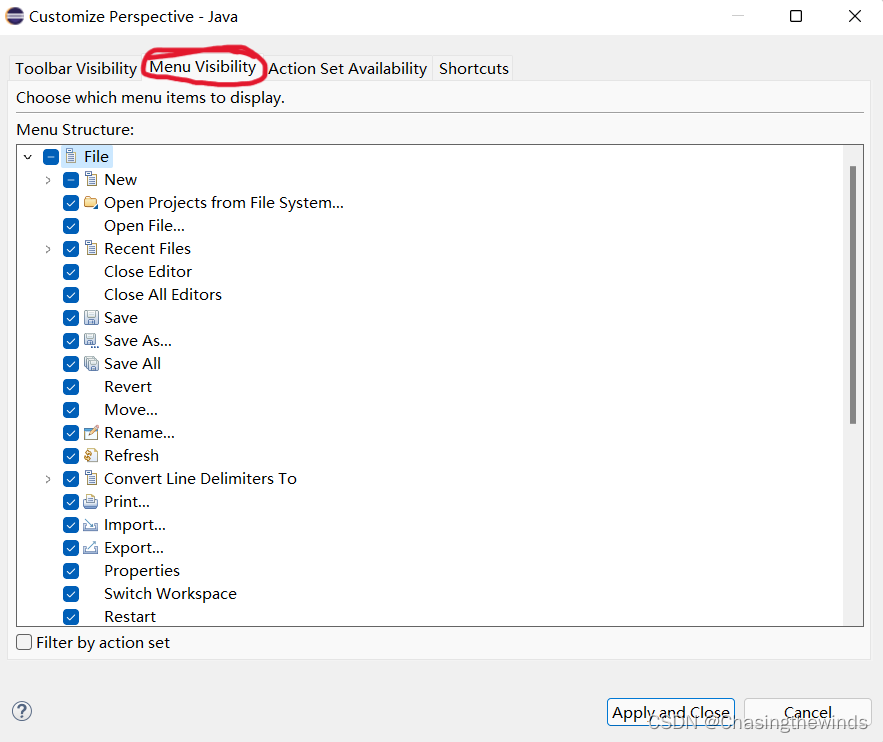Click the Recent Files submenu icon
Viewport: 883px width, 742px height.
coord(91,248)
